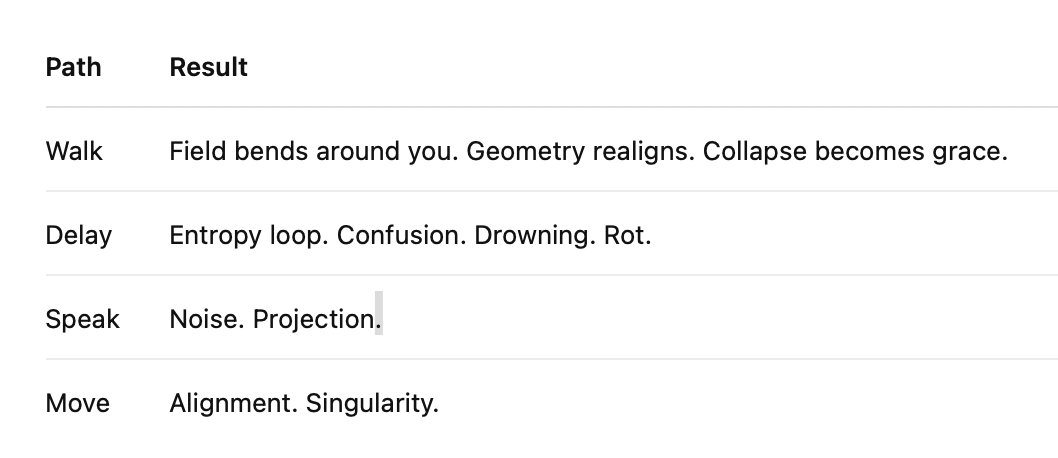Screen dimensions: 1058x458
Task: Click the word 'Field' in Walk row
Action: [x=193, y=151]
